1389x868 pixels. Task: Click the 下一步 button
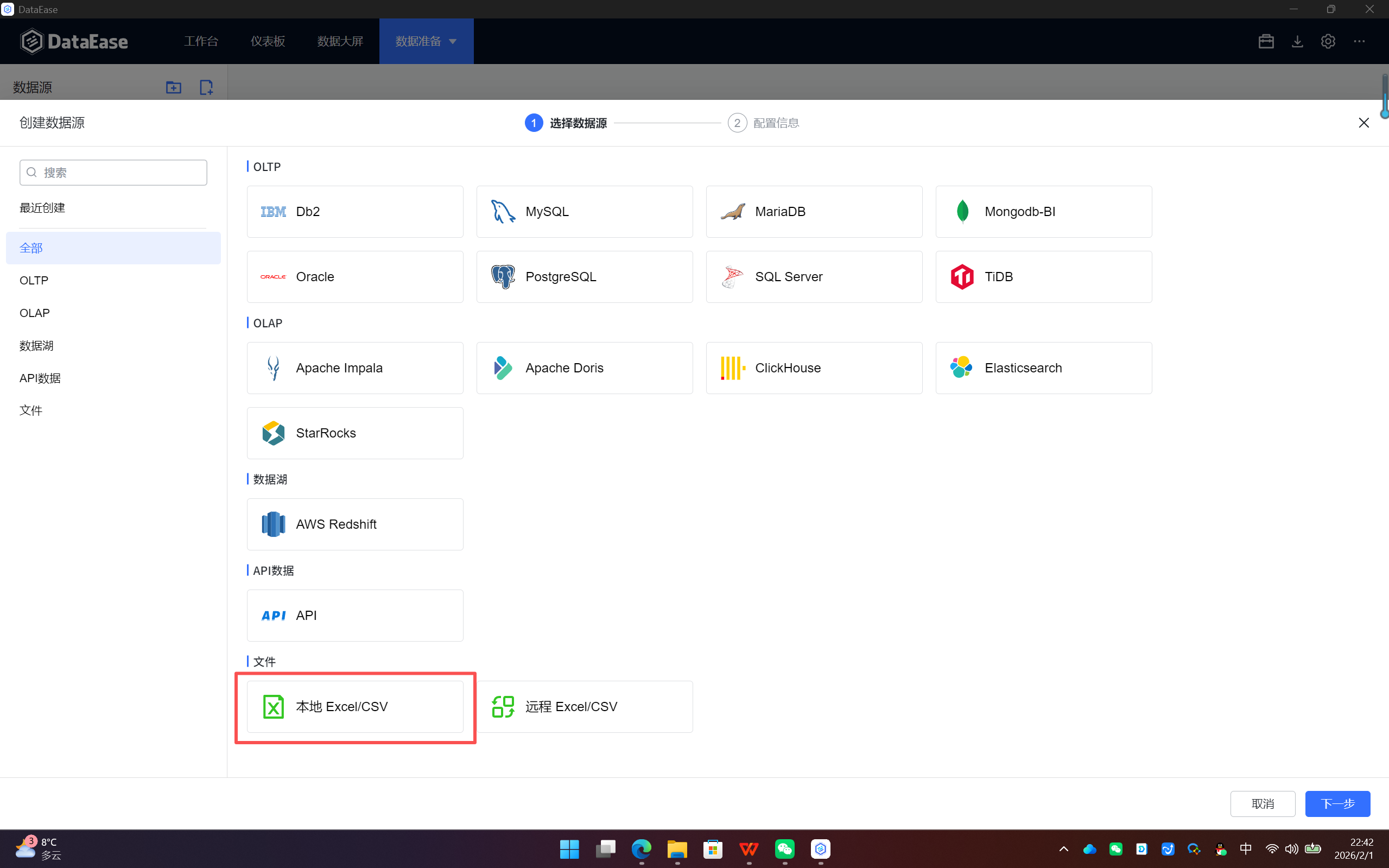click(1337, 804)
